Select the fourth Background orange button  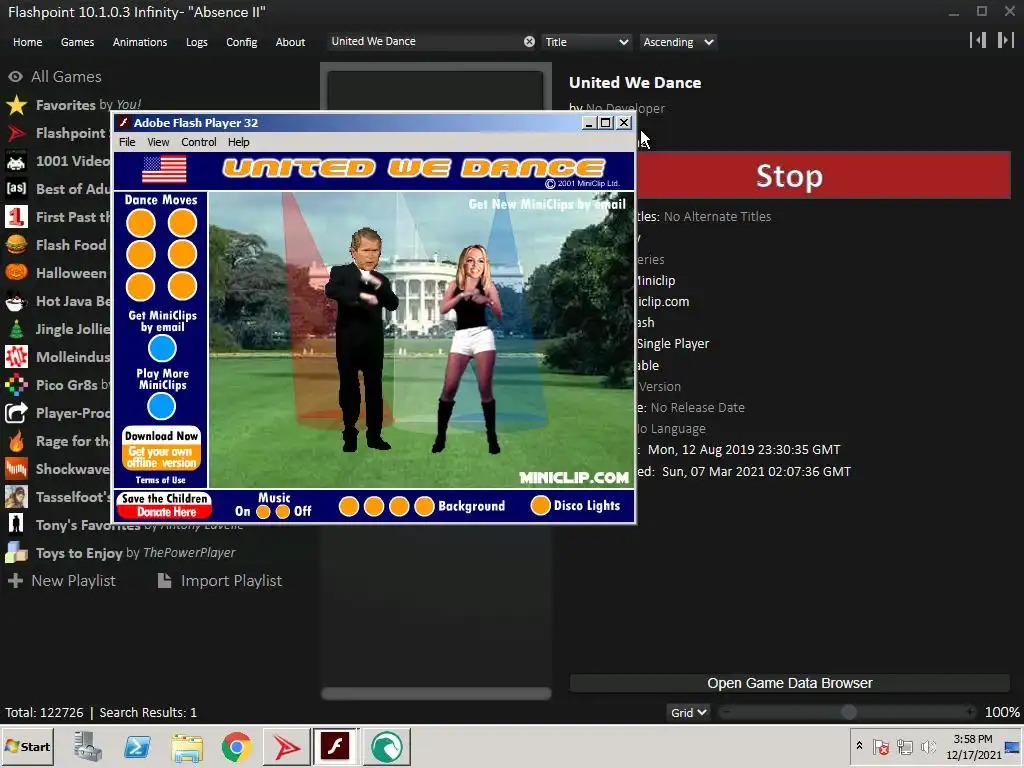(x=424, y=506)
